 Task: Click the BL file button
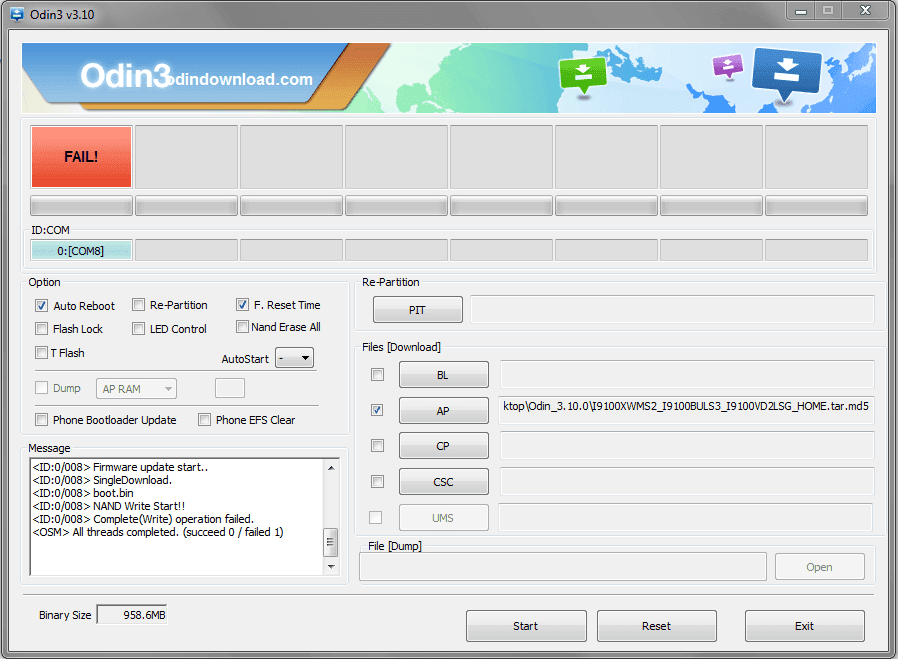pyautogui.click(x=443, y=375)
